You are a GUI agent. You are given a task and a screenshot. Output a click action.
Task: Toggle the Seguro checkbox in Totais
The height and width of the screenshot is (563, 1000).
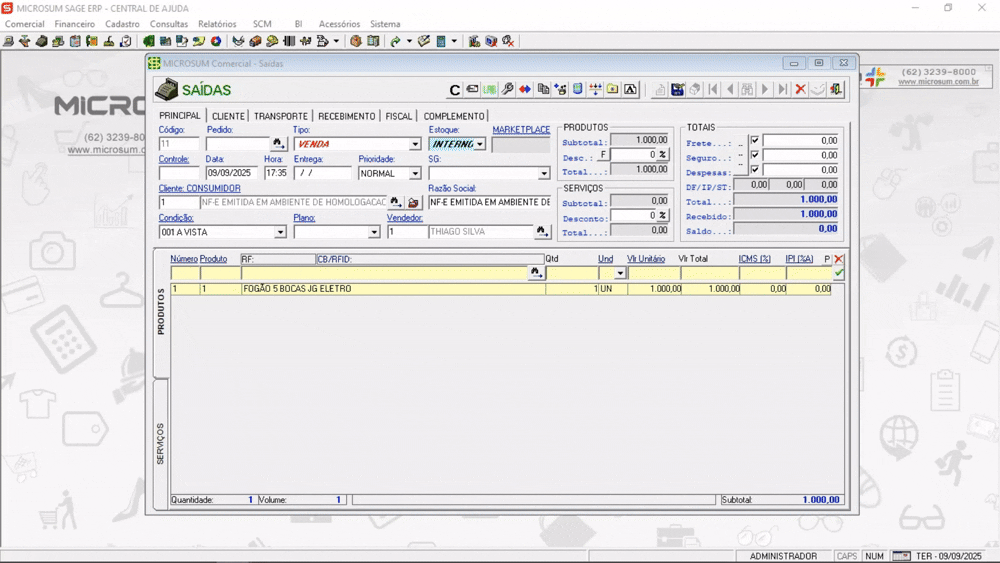(x=754, y=155)
